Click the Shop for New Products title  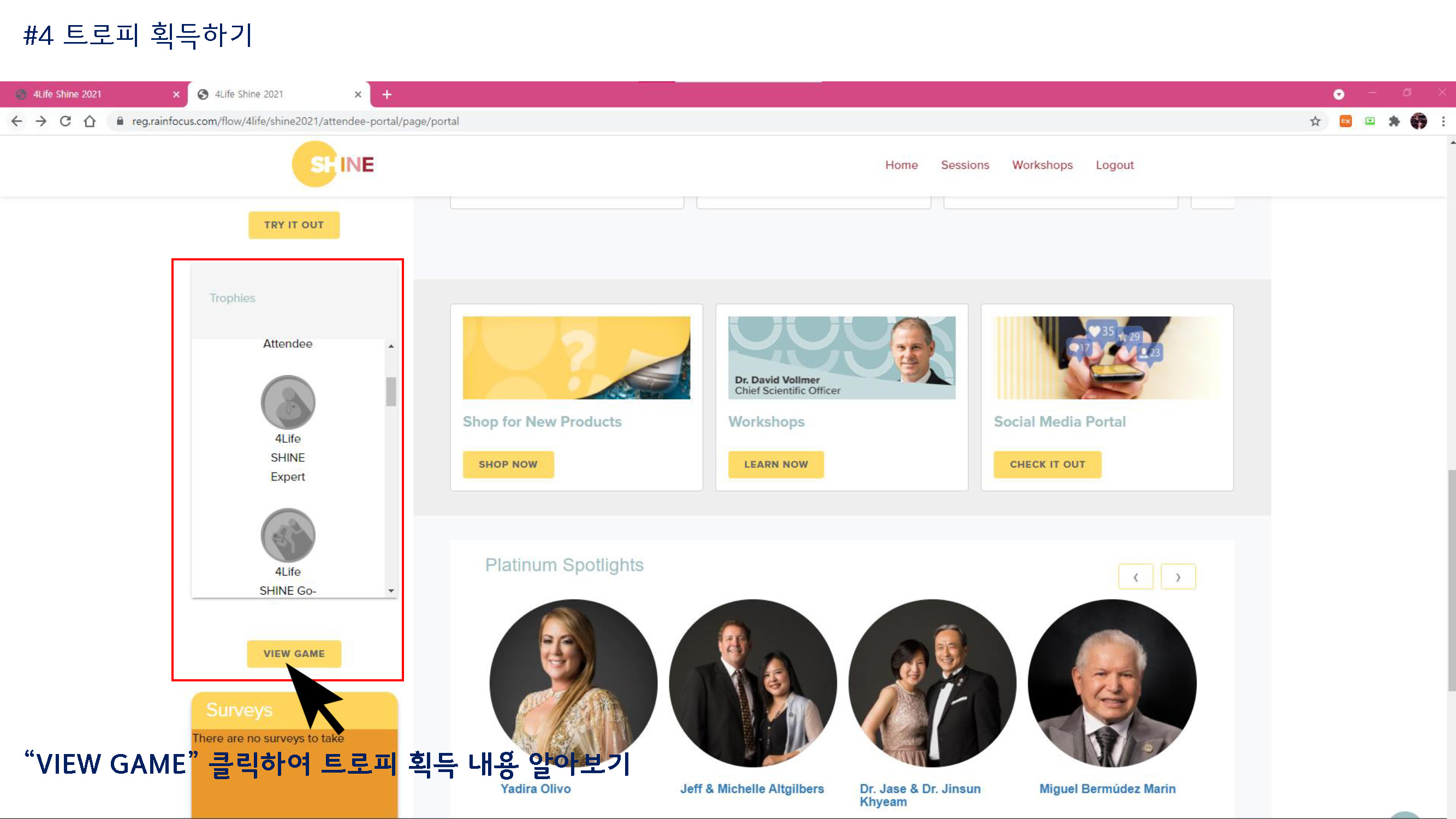tap(542, 422)
